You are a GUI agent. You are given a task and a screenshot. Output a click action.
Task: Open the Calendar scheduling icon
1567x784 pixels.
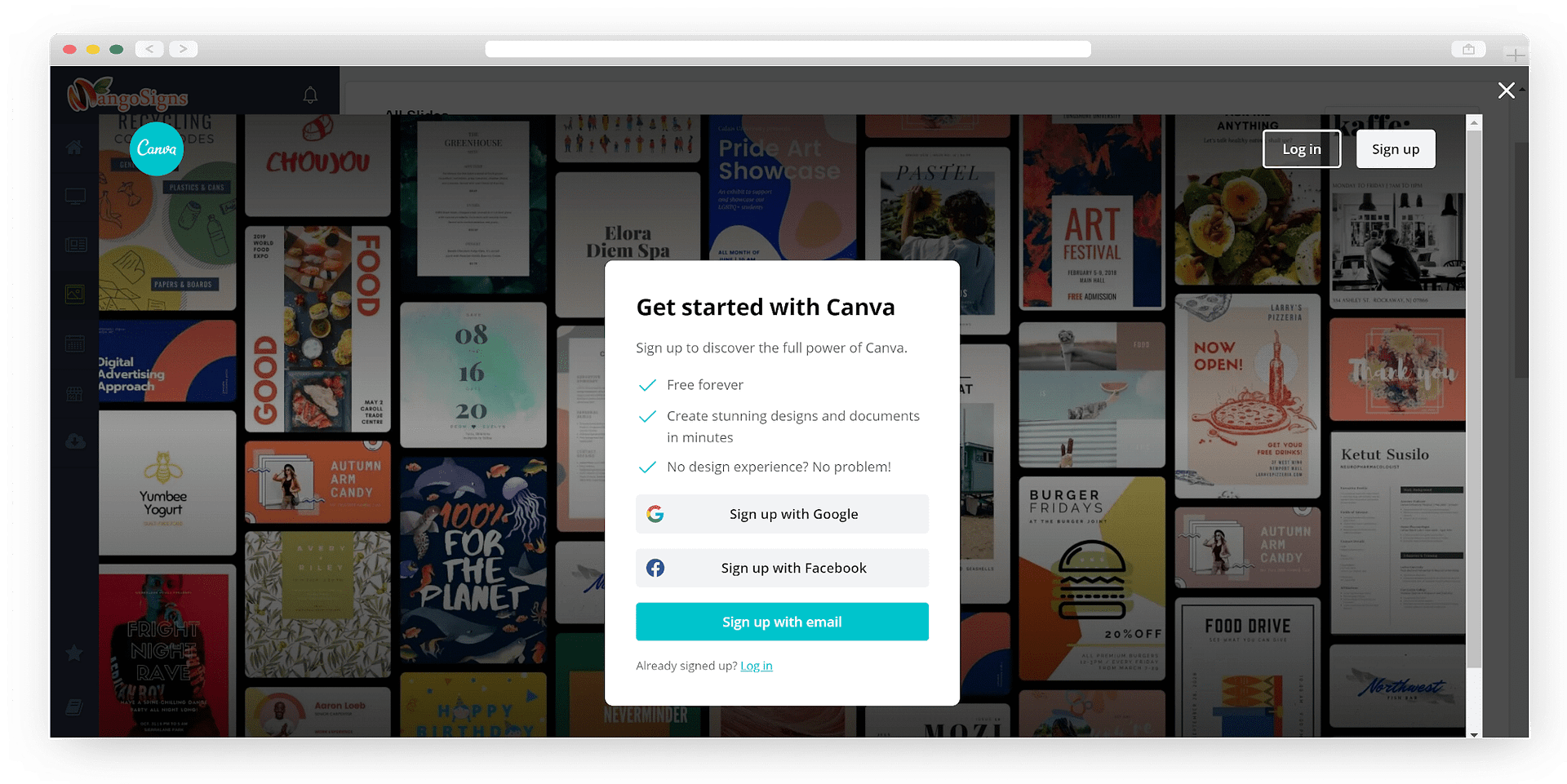74,343
